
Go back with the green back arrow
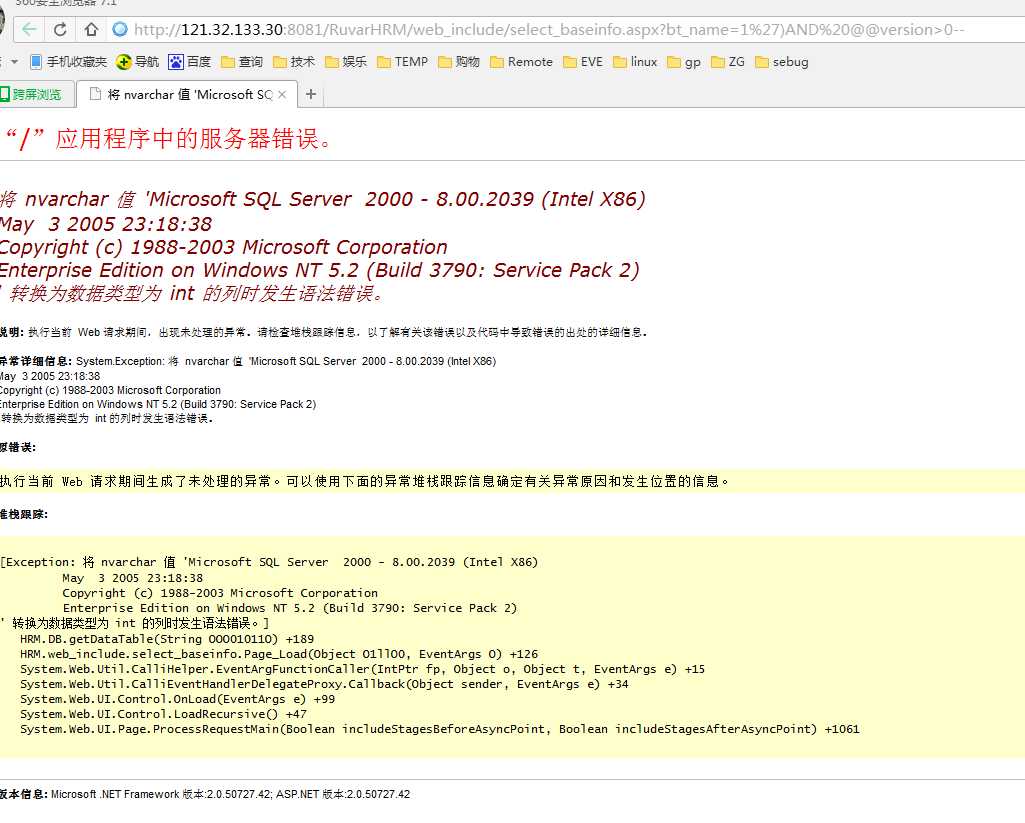tap(29, 29)
